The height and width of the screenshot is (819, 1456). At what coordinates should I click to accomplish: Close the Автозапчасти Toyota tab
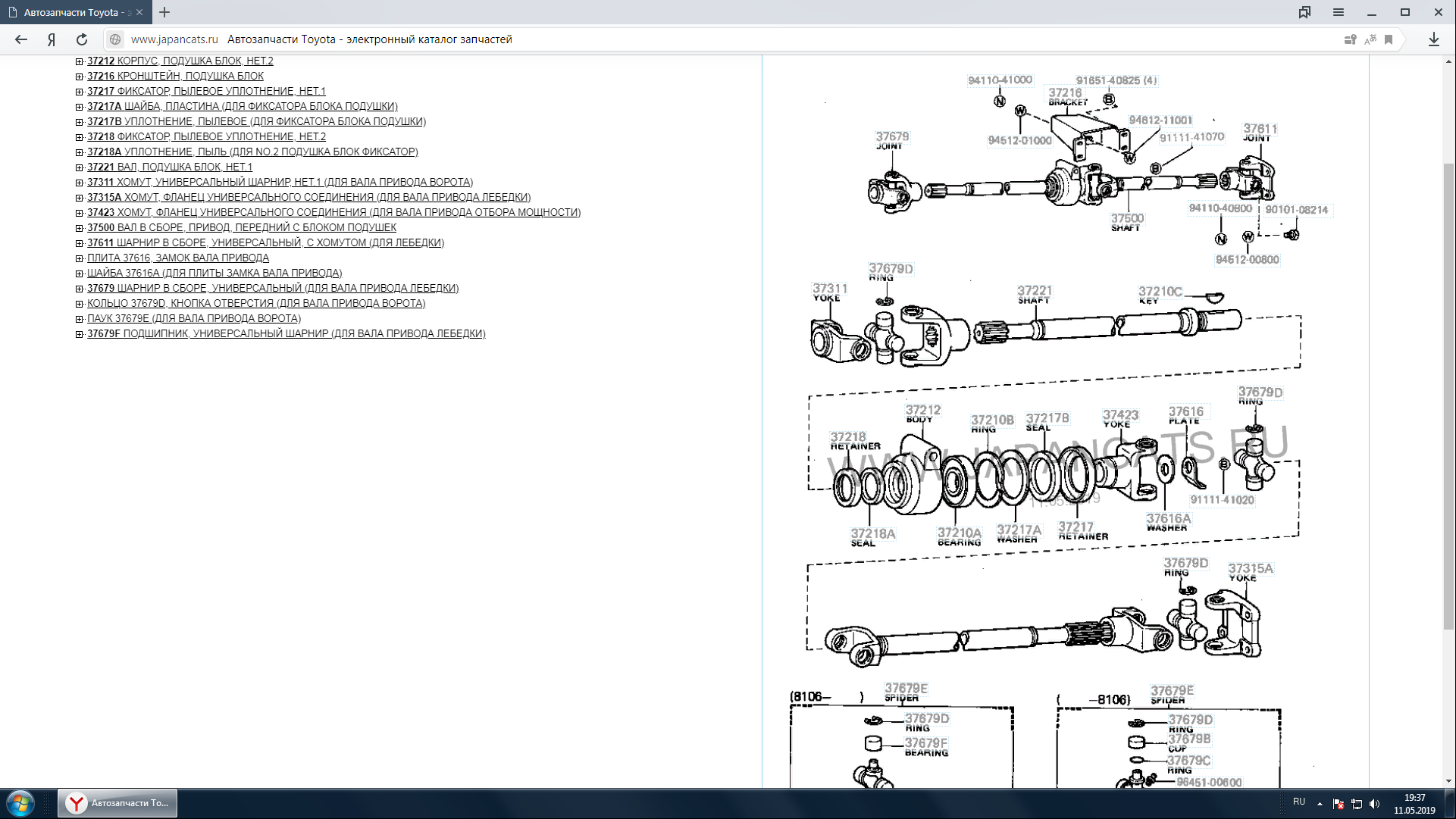[139, 12]
